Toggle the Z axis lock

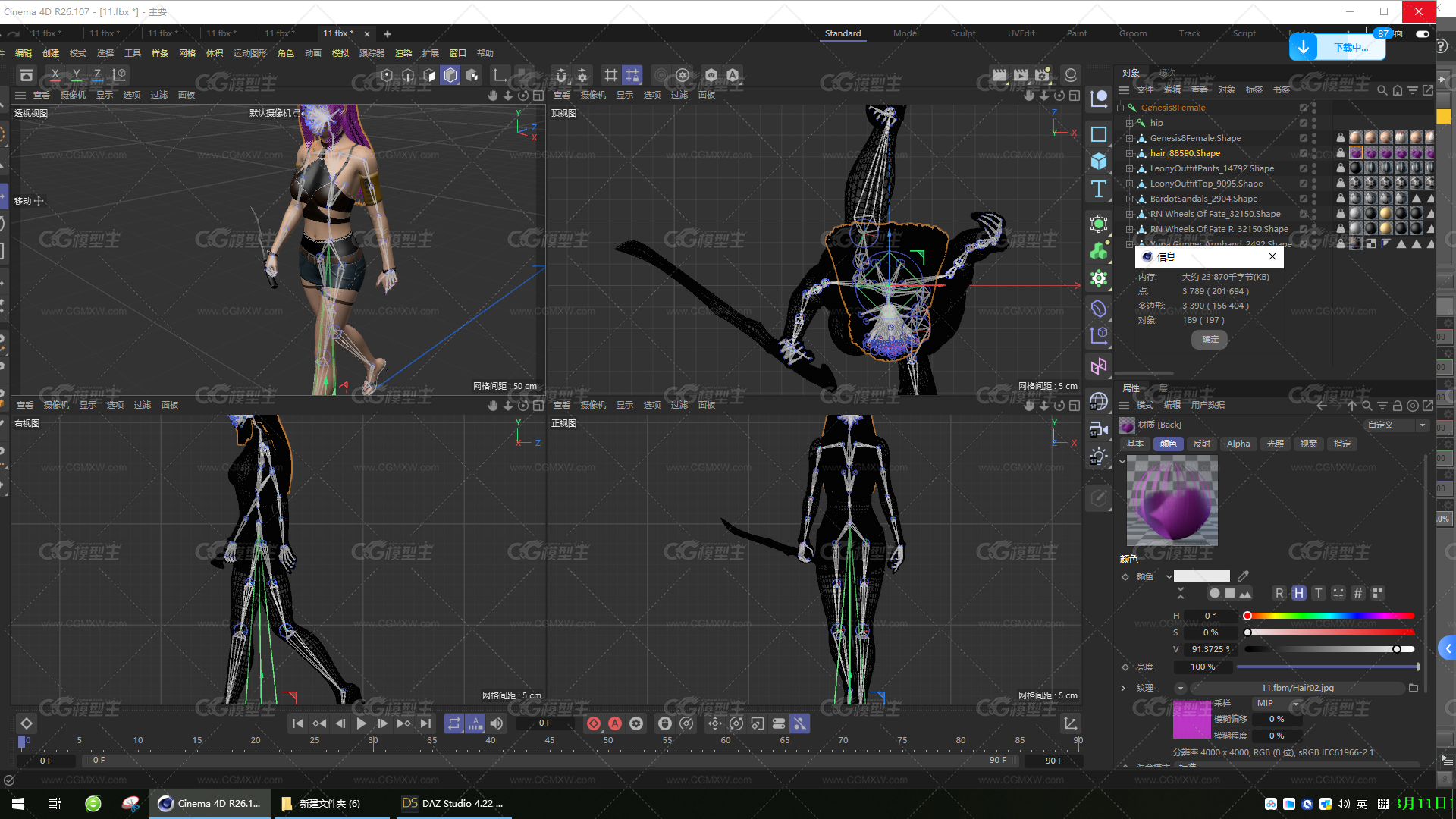point(97,74)
